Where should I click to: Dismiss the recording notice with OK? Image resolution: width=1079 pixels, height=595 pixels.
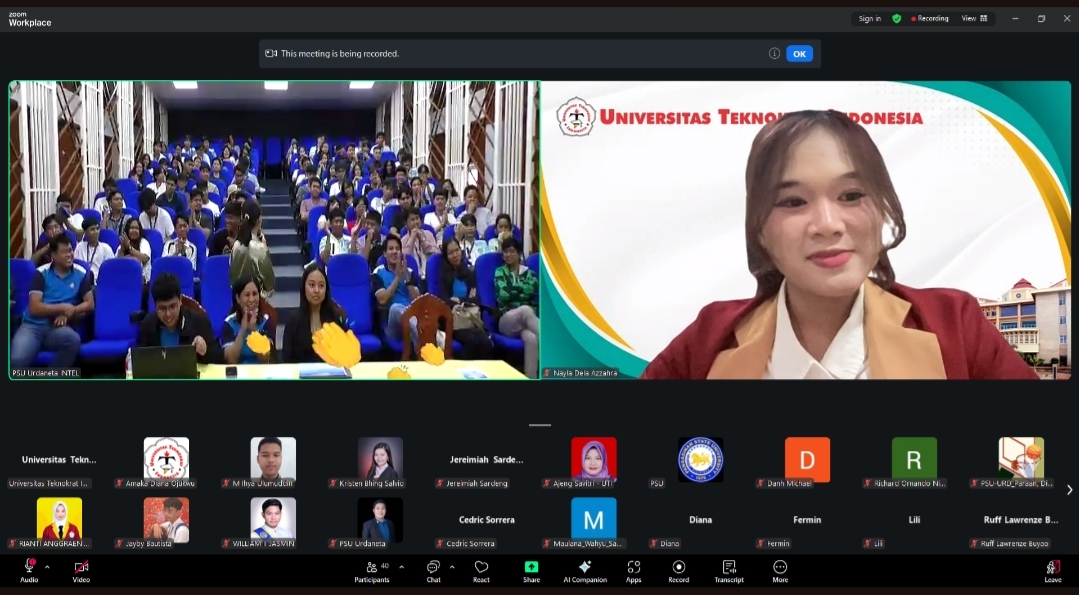click(x=799, y=53)
